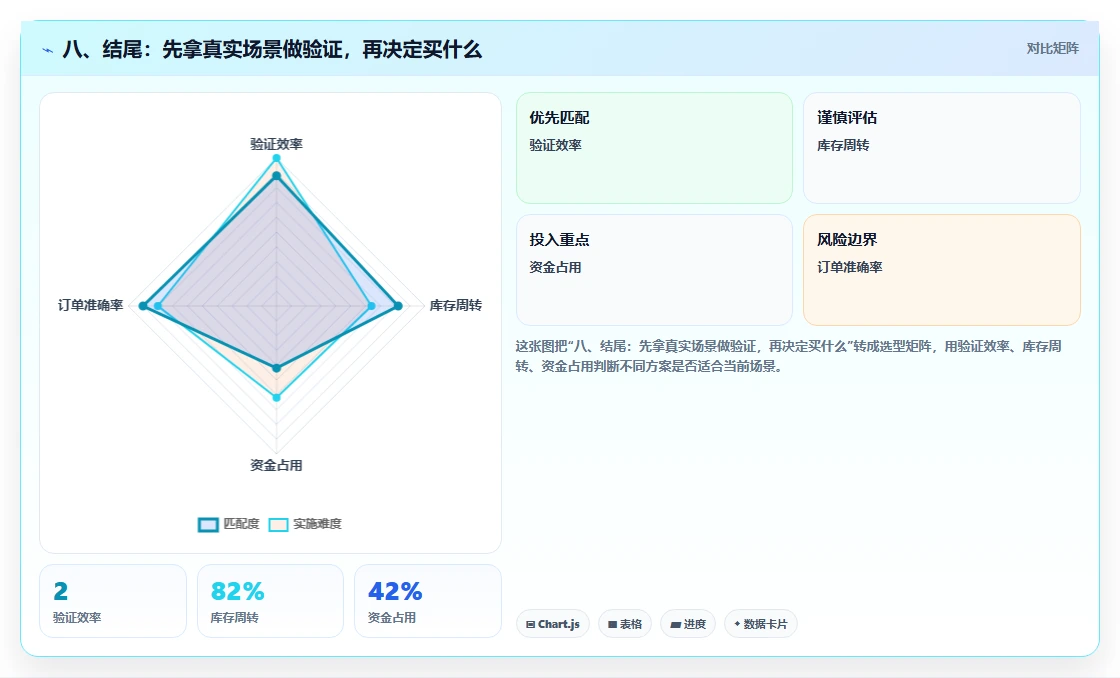Select the 进度 tag chip
The image size is (1120, 678).
(x=688, y=624)
